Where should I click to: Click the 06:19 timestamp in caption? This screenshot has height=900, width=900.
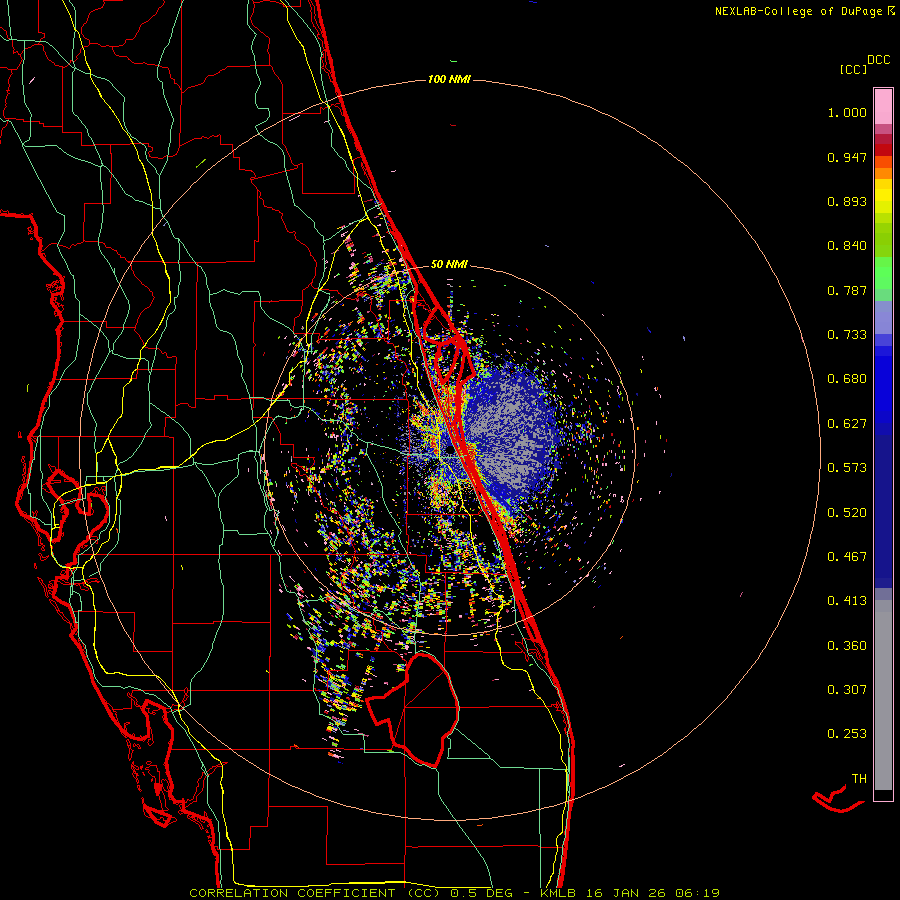pos(695,893)
